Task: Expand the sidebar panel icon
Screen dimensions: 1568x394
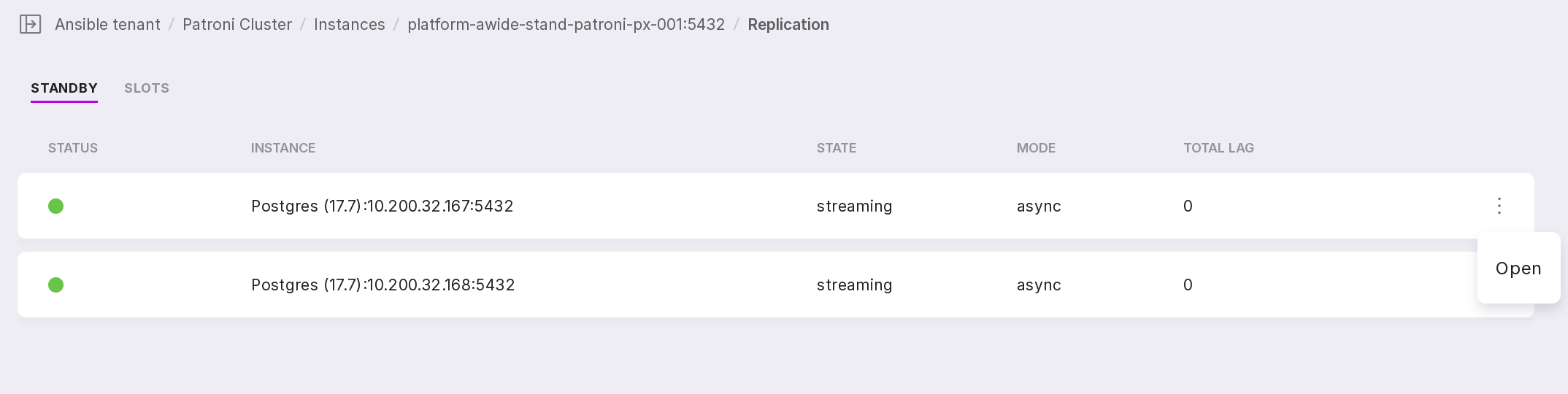Action: click(30, 25)
